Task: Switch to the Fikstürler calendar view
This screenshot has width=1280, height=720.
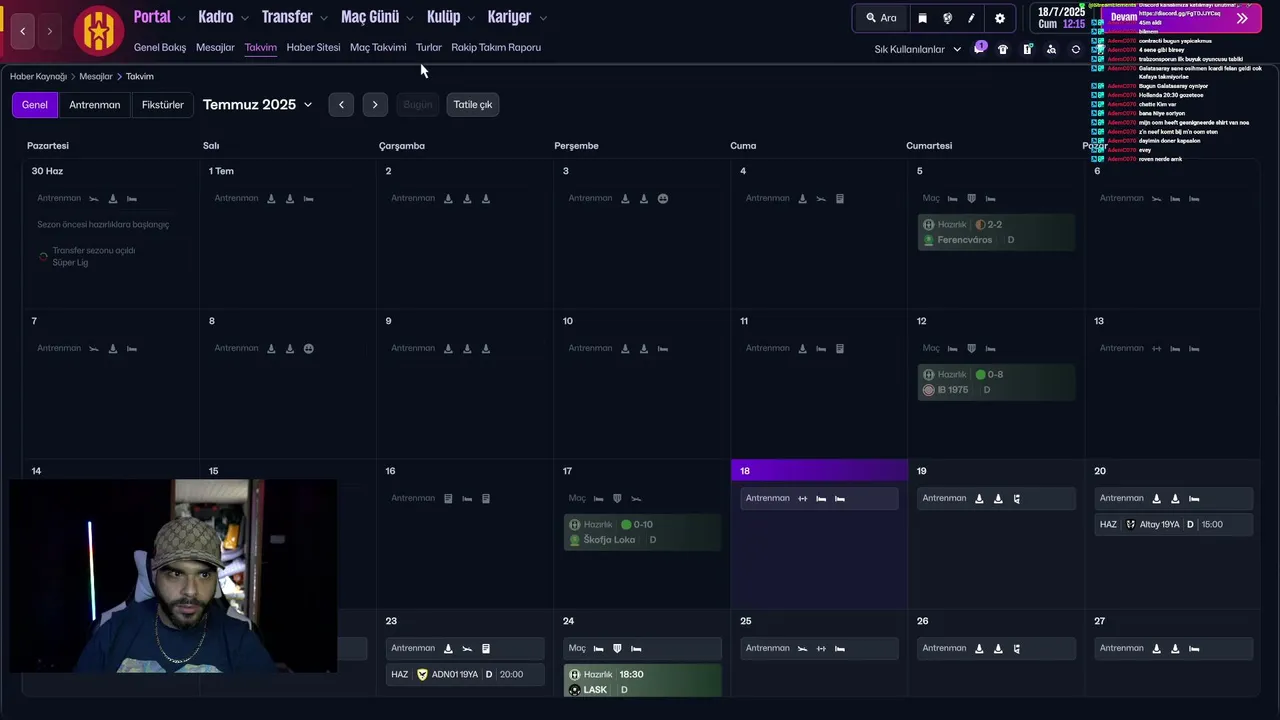Action: pyautogui.click(x=163, y=104)
